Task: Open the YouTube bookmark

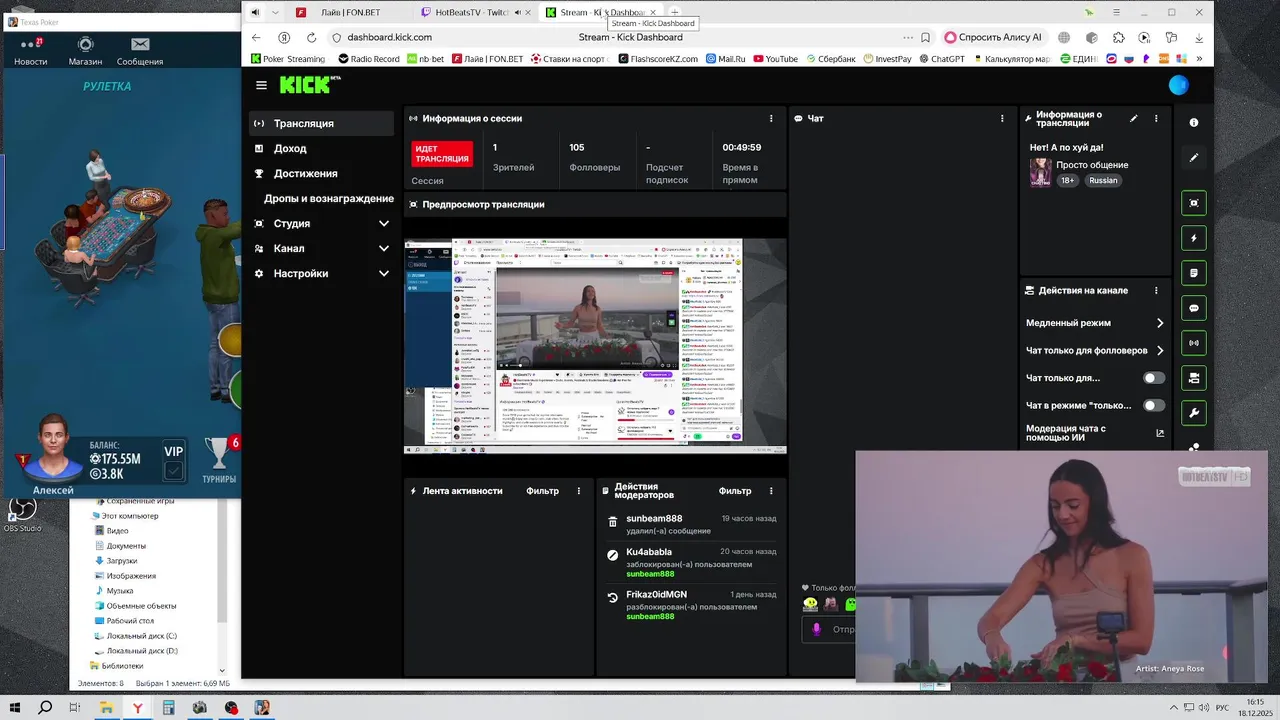Action: coord(775,59)
